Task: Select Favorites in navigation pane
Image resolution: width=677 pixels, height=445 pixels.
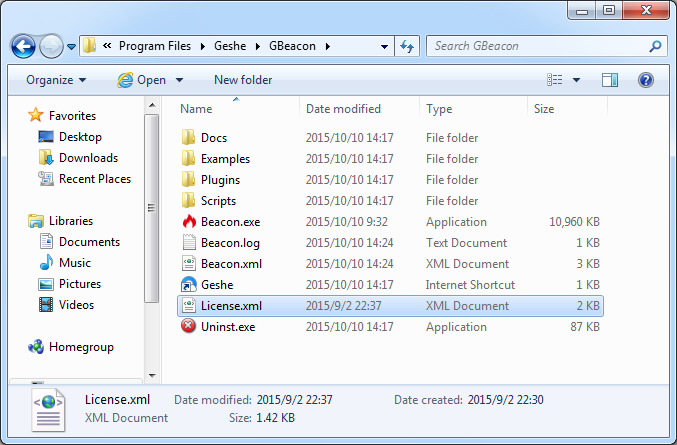Action: 72,116
